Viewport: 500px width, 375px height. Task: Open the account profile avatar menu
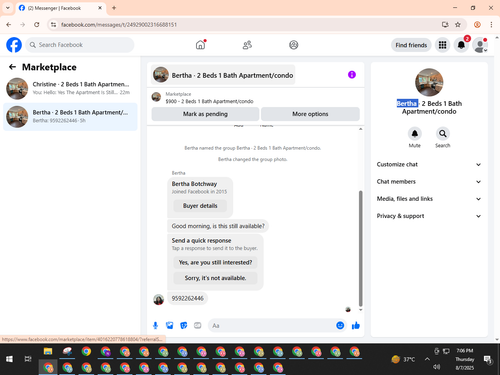pyautogui.click(x=480, y=45)
